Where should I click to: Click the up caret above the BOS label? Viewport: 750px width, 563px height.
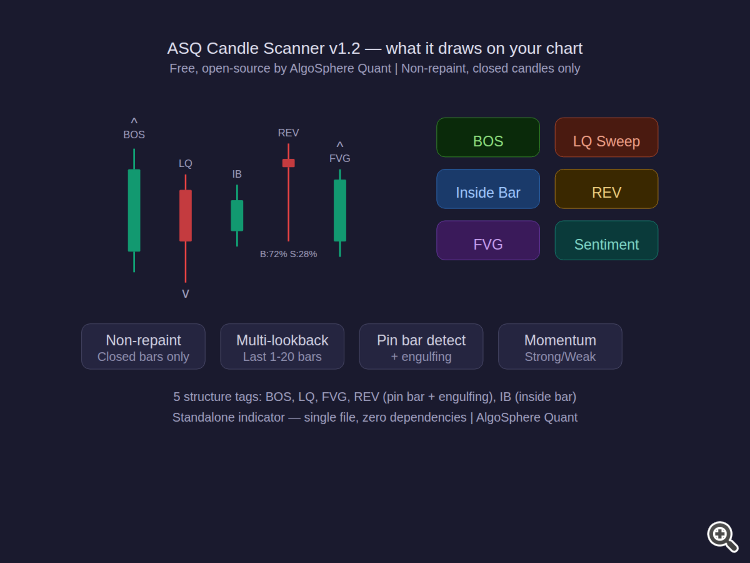pos(134,121)
